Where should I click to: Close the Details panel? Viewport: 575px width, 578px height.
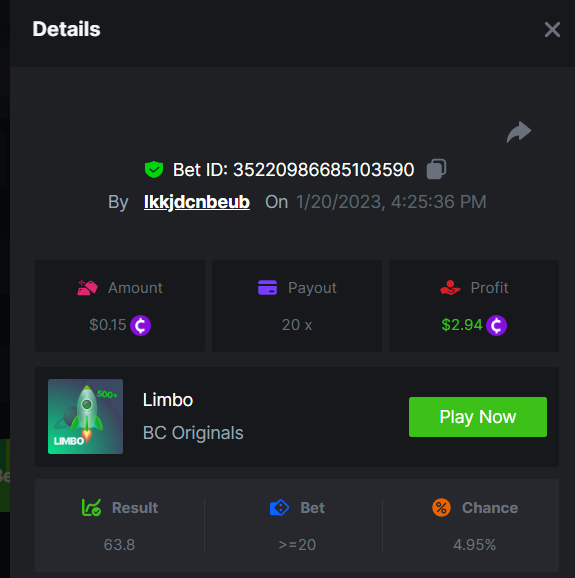tap(552, 29)
